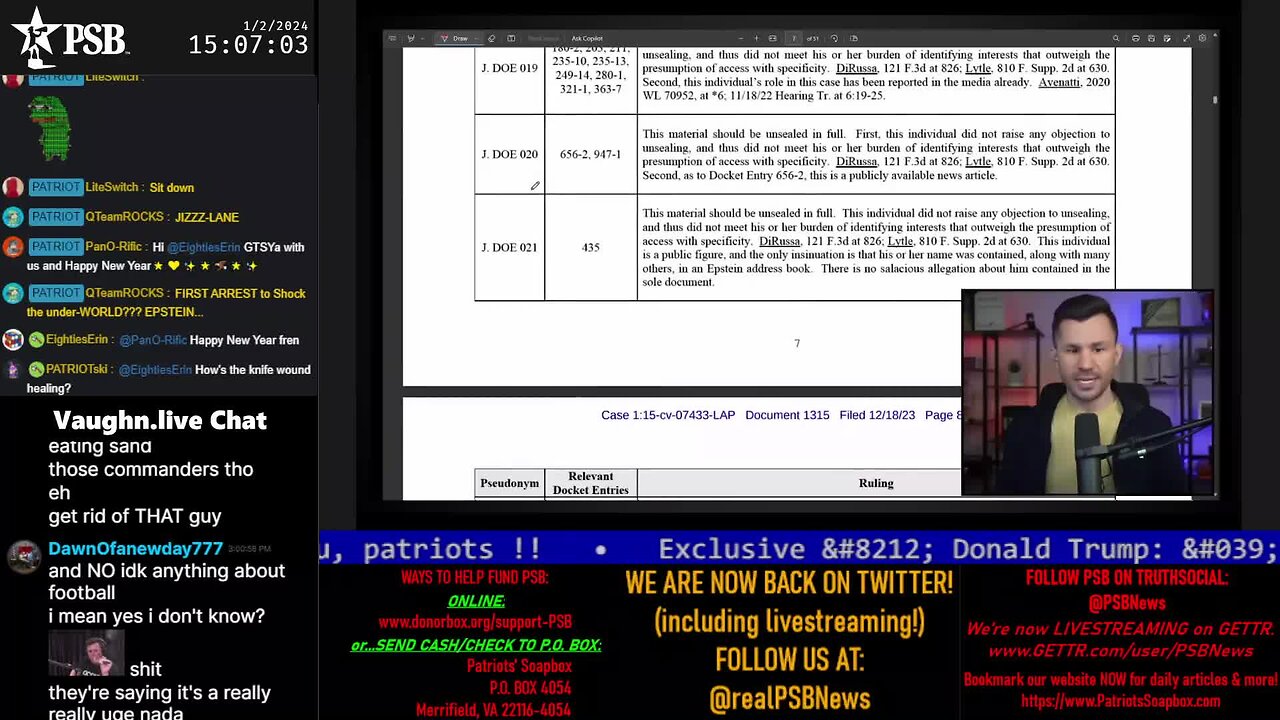This screenshot has width=1280, height=720.
Task: Expand the Highlight tool options arrow
Action: click(x=423, y=38)
